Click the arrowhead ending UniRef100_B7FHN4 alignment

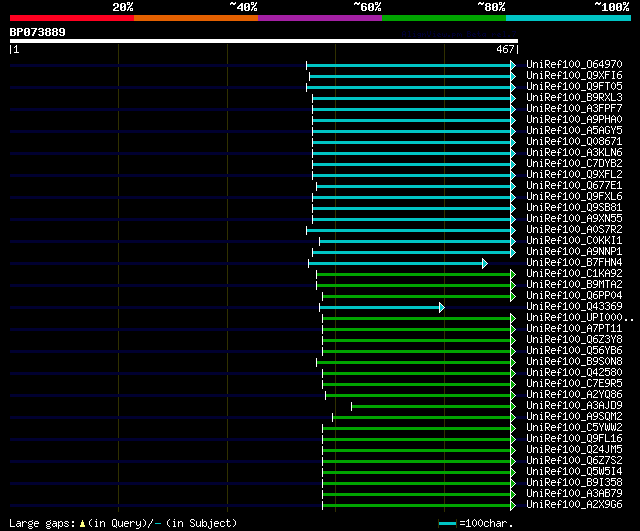485,264
